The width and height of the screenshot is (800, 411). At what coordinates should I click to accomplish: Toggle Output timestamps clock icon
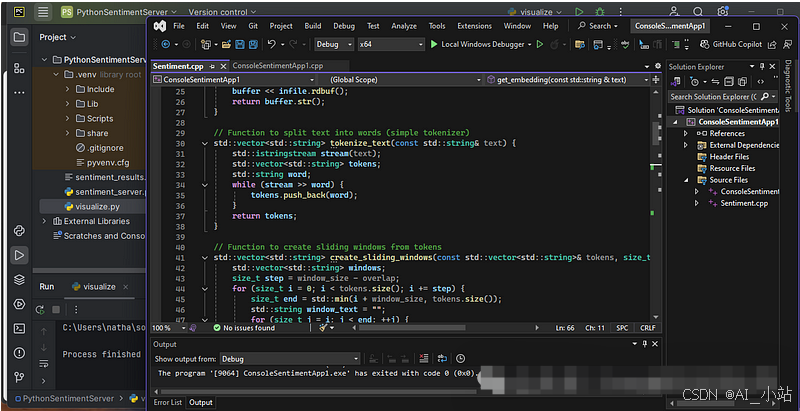pos(461,358)
